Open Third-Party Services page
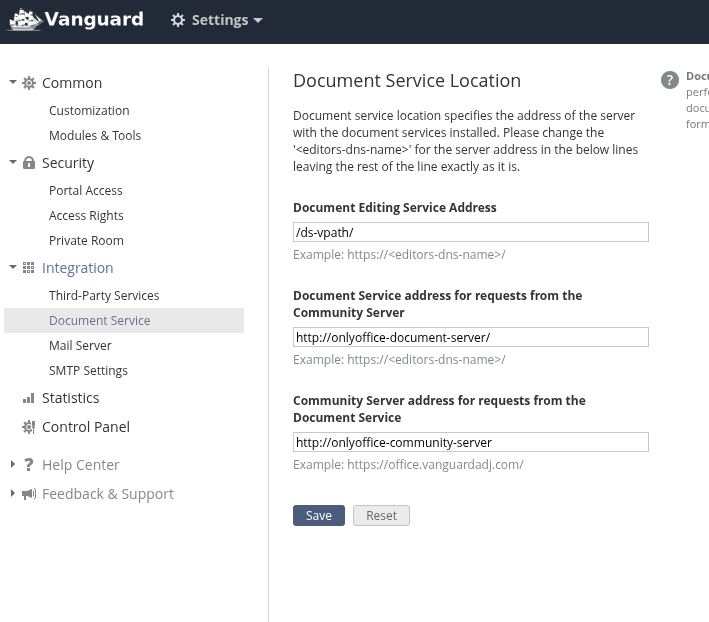Image resolution: width=709 pixels, height=622 pixels. click(x=104, y=296)
